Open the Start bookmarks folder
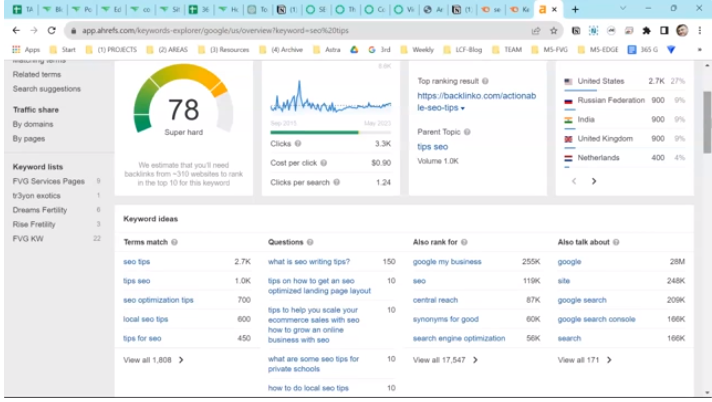 click(63, 50)
